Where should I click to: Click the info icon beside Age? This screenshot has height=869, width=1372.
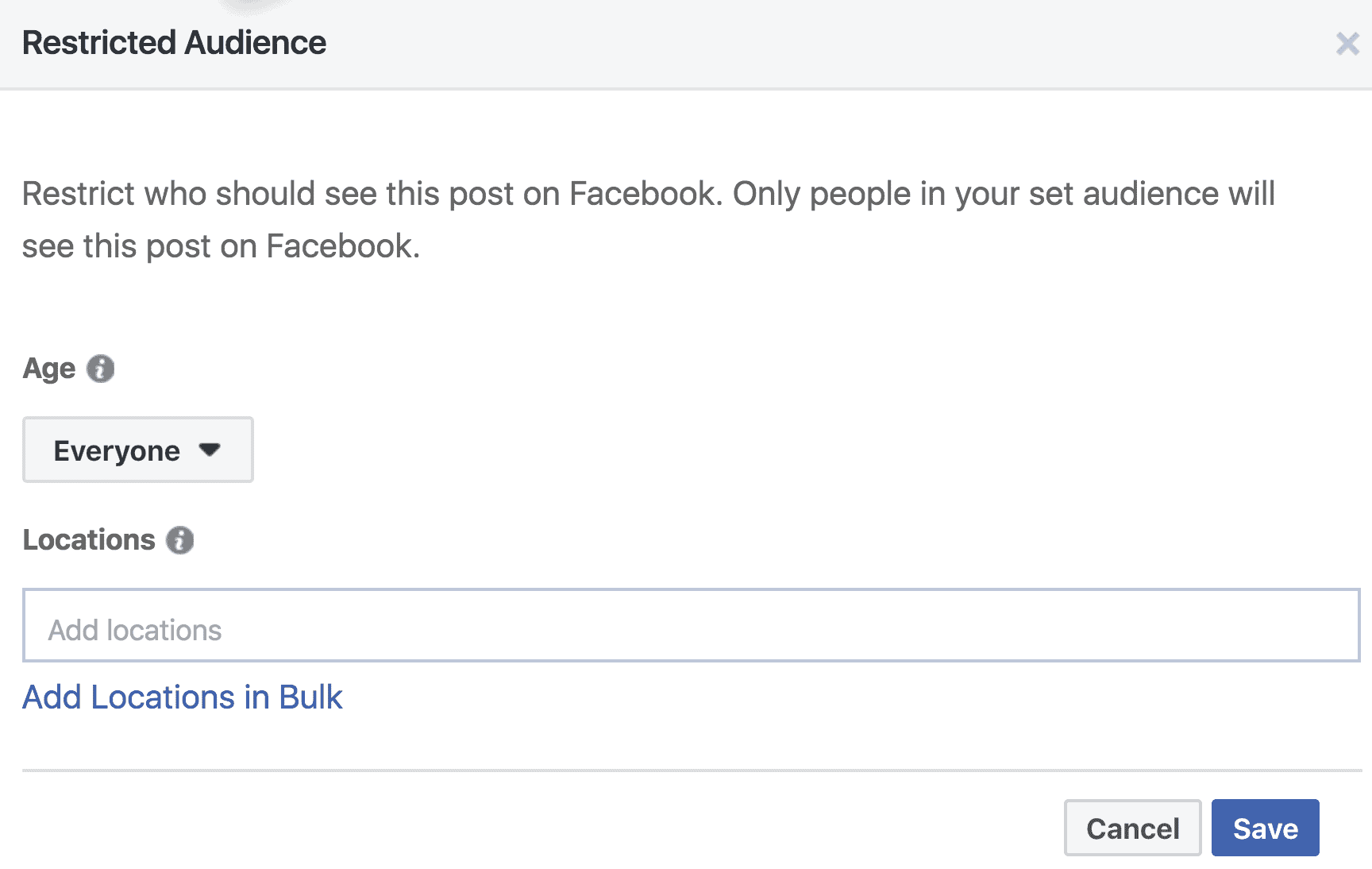[x=100, y=369]
